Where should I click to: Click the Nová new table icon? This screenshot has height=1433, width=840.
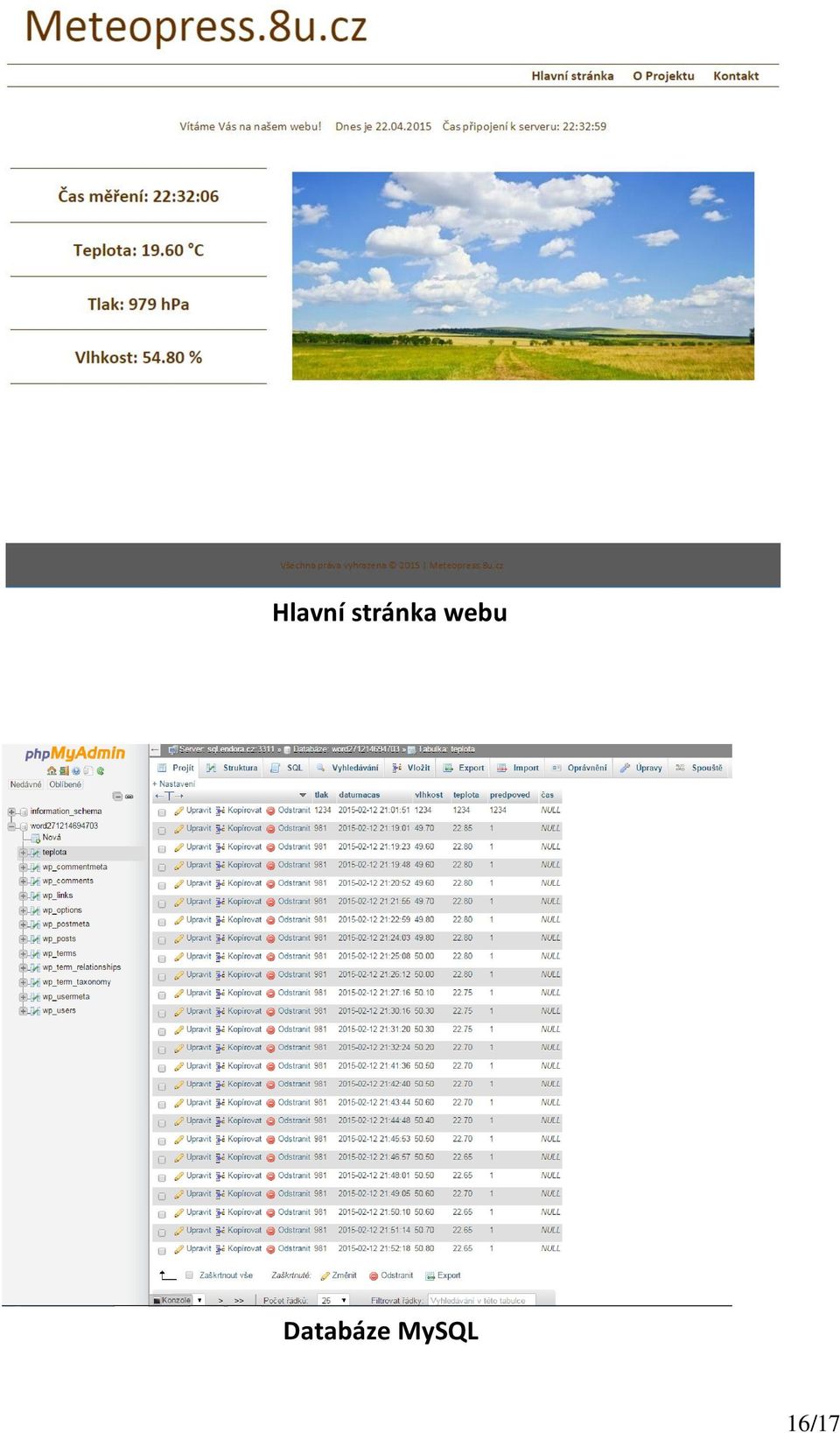pos(36,838)
